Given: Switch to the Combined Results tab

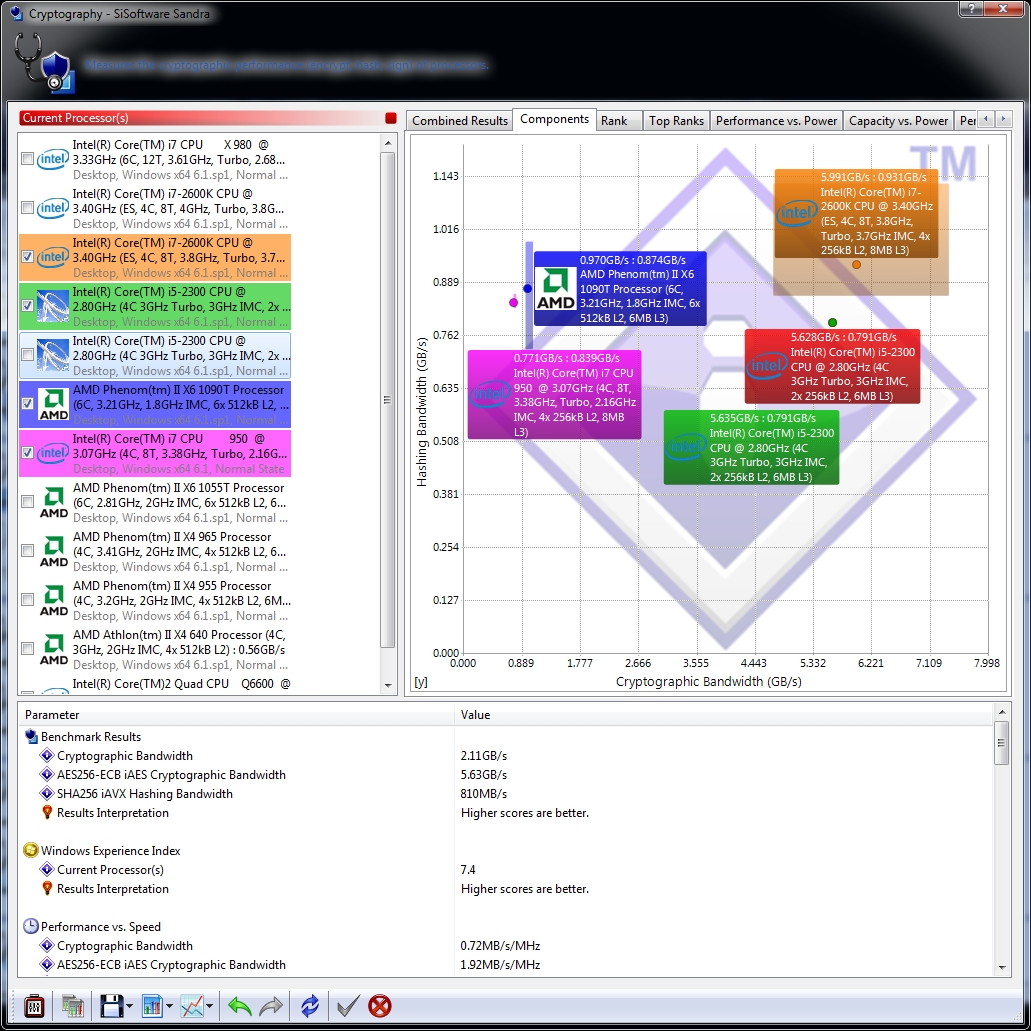Looking at the screenshot, I should [x=460, y=121].
